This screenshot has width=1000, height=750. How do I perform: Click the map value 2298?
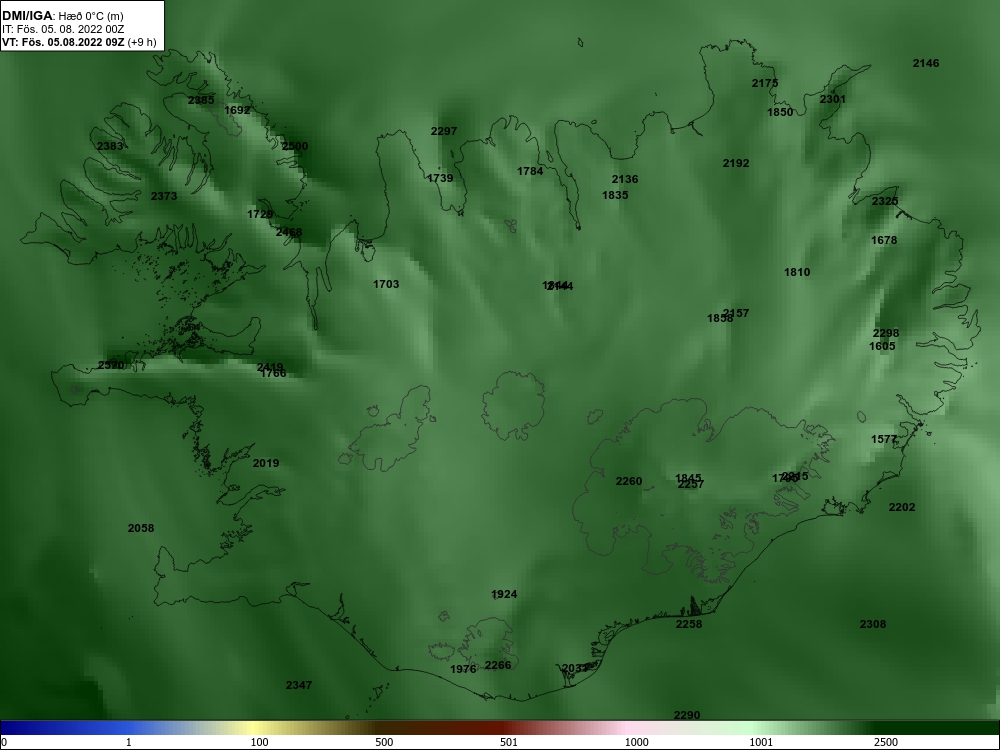[886, 333]
